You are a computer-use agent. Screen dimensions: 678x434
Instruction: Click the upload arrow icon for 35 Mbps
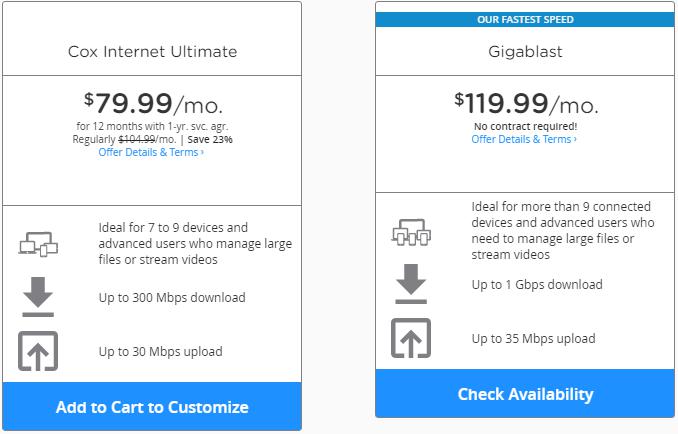pos(410,338)
